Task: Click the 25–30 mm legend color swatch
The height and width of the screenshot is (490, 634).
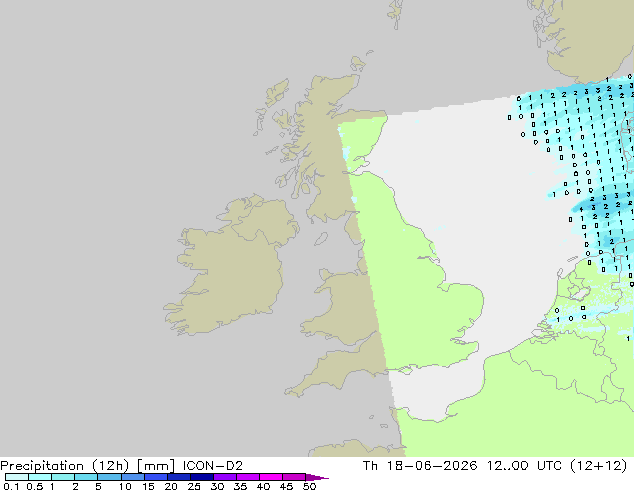Action: point(202,477)
